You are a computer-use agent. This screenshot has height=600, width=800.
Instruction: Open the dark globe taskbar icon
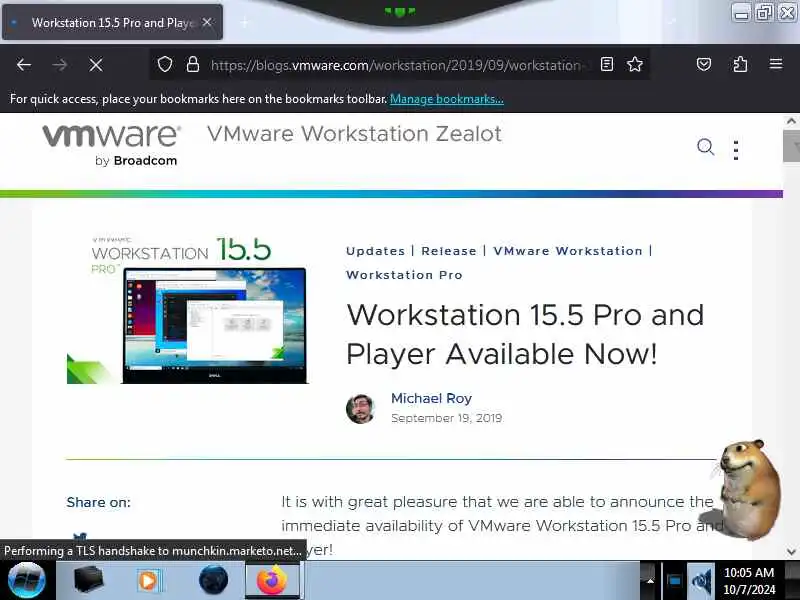point(213,580)
